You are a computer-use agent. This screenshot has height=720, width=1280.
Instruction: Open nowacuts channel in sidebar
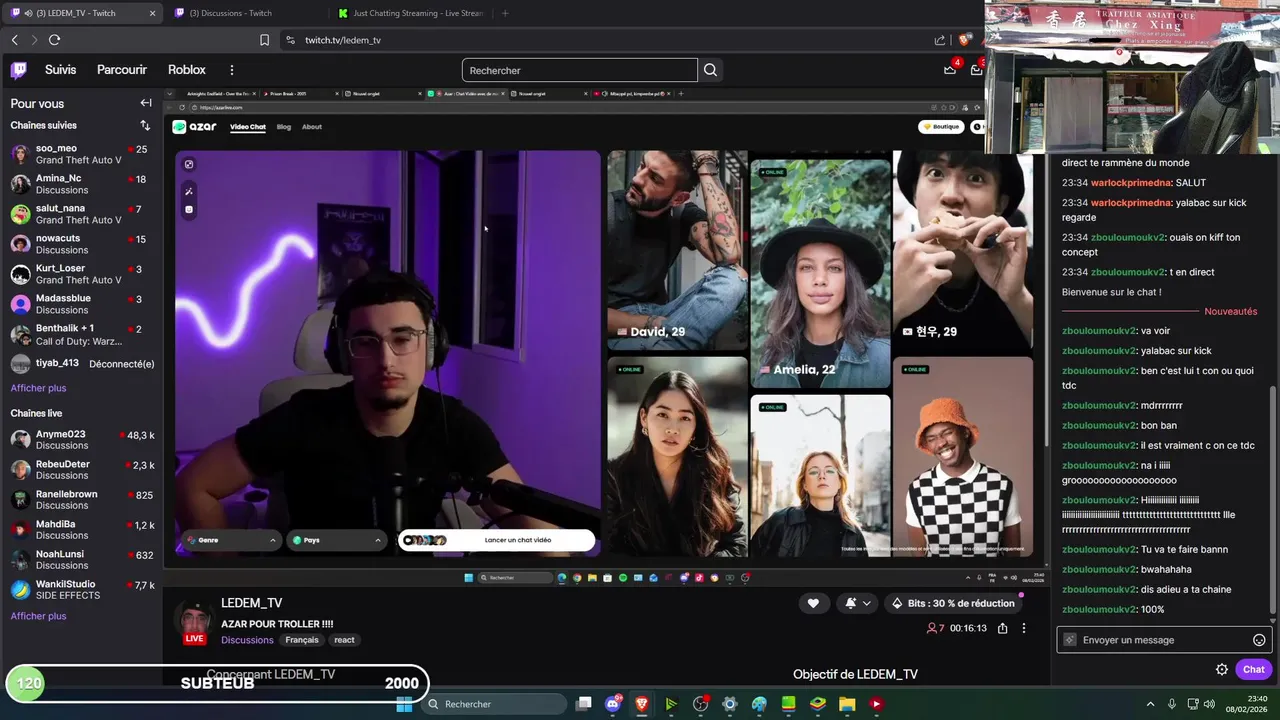pos(82,244)
